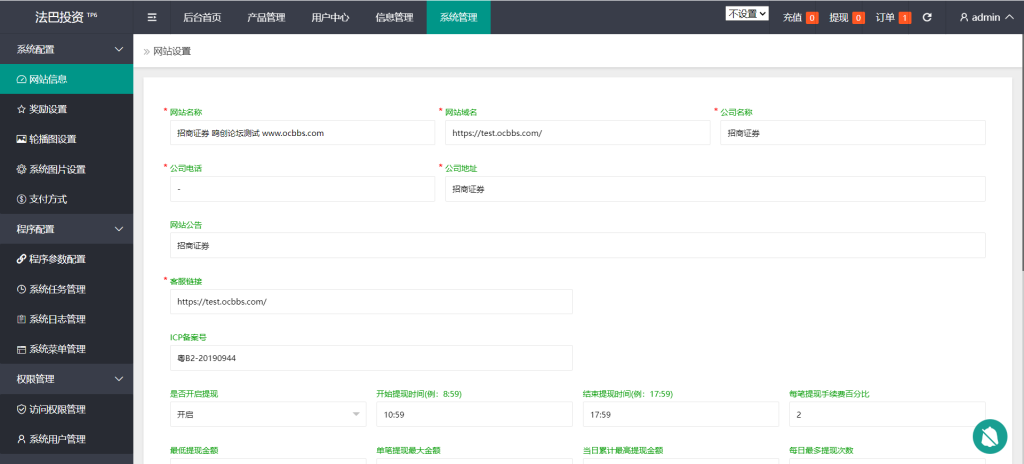The width and height of the screenshot is (1024, 464).
Task: Click the gear icon beside 系统图片设置
Action: [x=22, y=169]
